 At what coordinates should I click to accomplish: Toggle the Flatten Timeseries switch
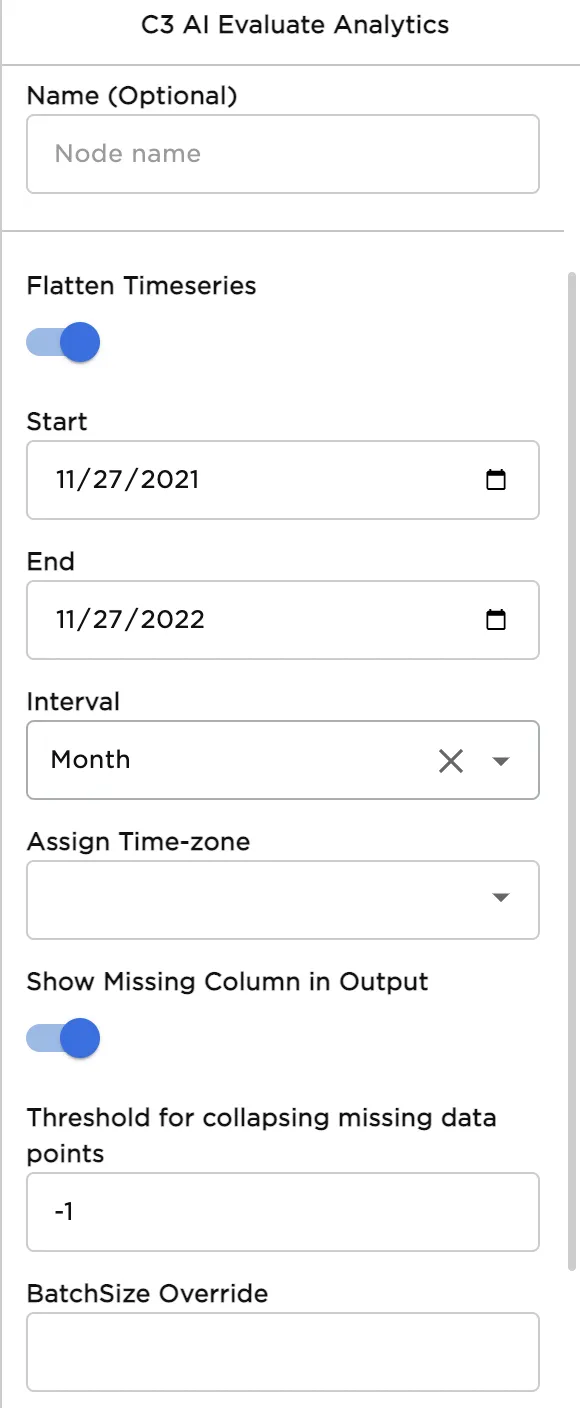click(x=63, y=342)
